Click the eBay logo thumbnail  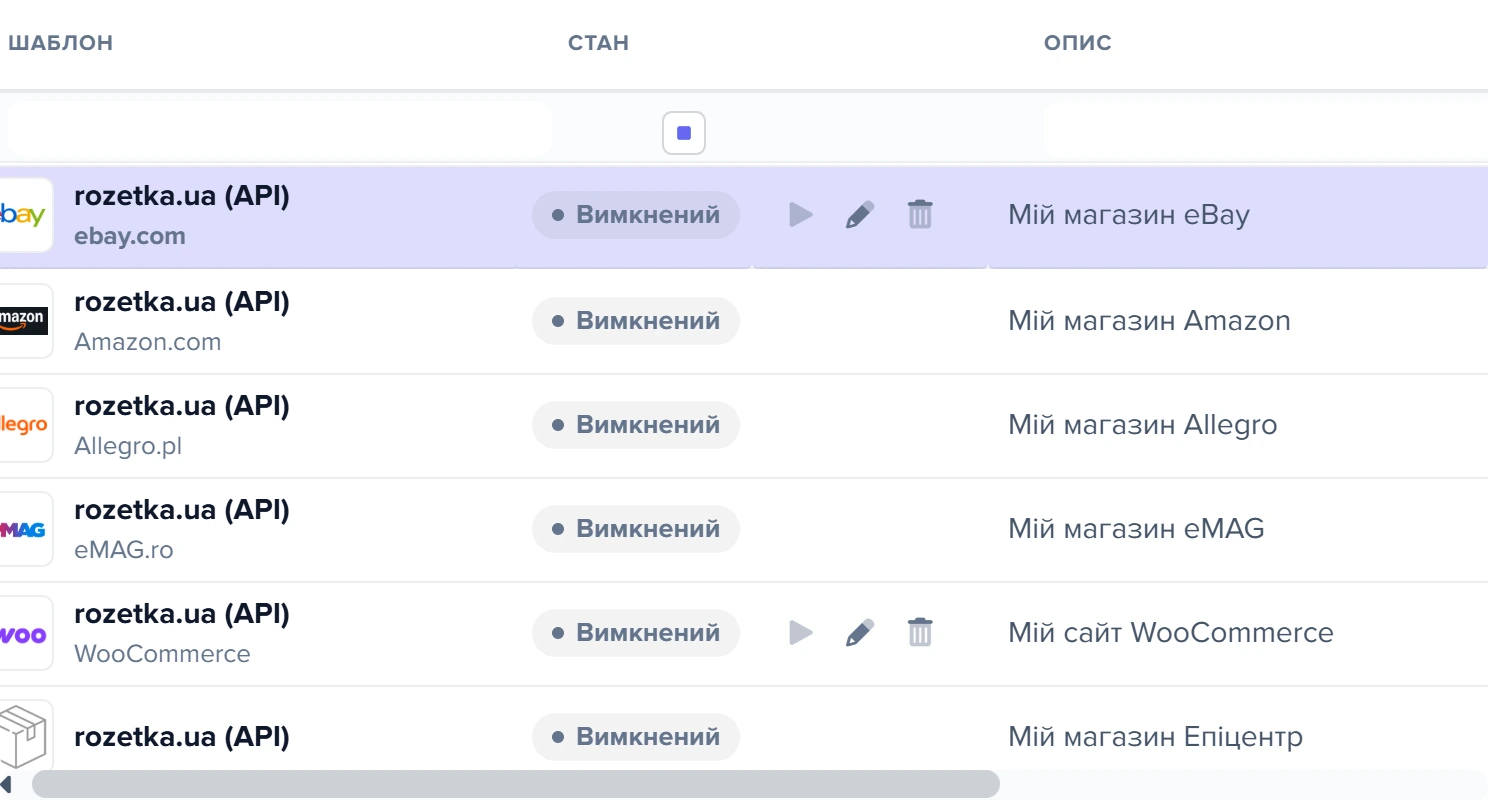tap(25, 215)
